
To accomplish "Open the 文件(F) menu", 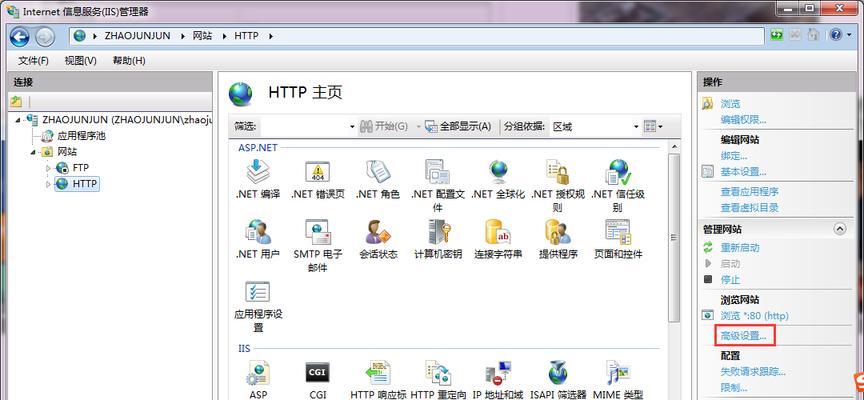I will click(x=34, y=61).
